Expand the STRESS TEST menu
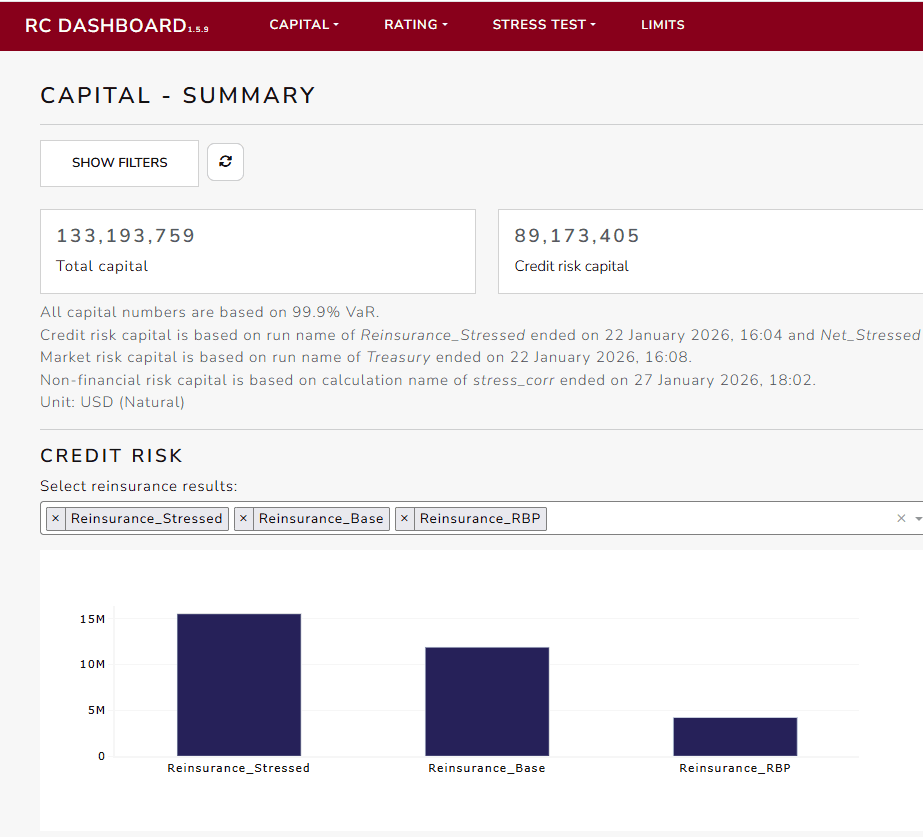 click(x=544, y=25)
